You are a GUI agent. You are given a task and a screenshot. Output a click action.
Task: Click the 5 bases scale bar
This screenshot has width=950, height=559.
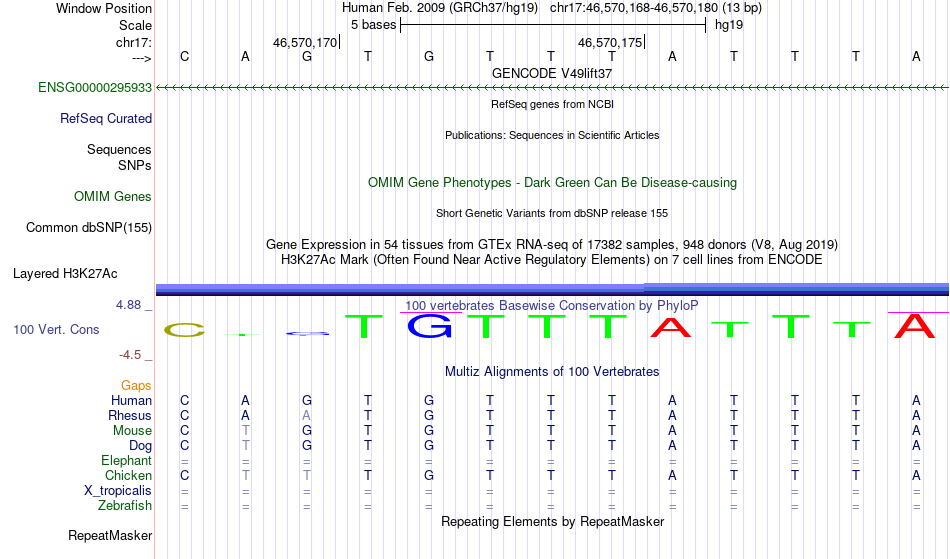pos(553,25)
